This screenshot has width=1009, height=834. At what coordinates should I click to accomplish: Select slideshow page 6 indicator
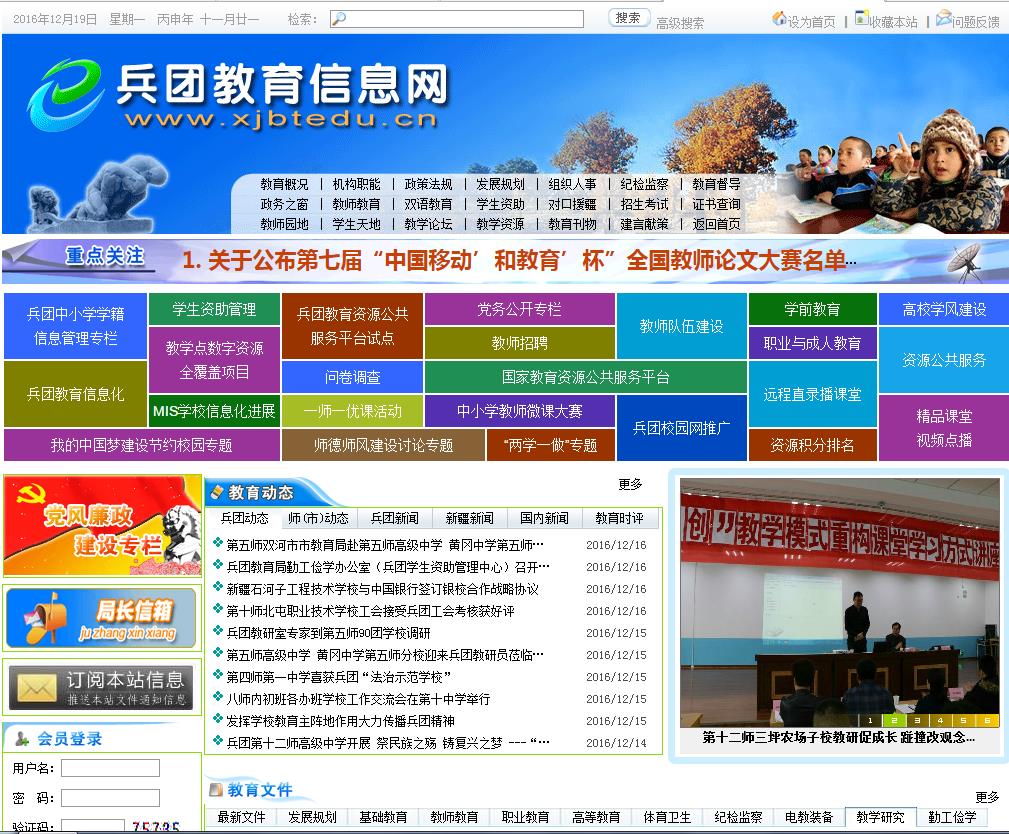pos(986,721)
